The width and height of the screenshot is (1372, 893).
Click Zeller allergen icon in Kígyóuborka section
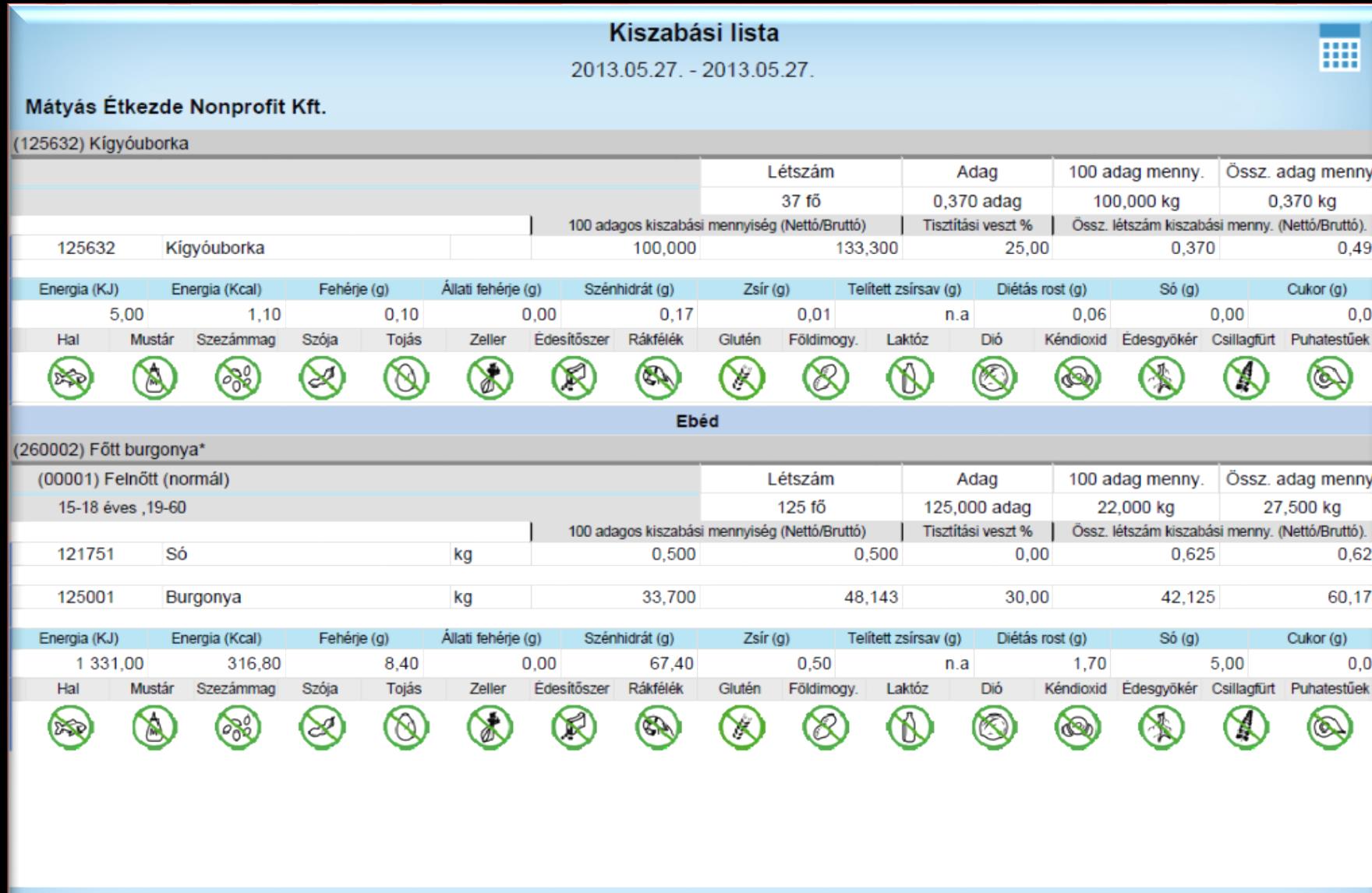(x=490, y=379)
